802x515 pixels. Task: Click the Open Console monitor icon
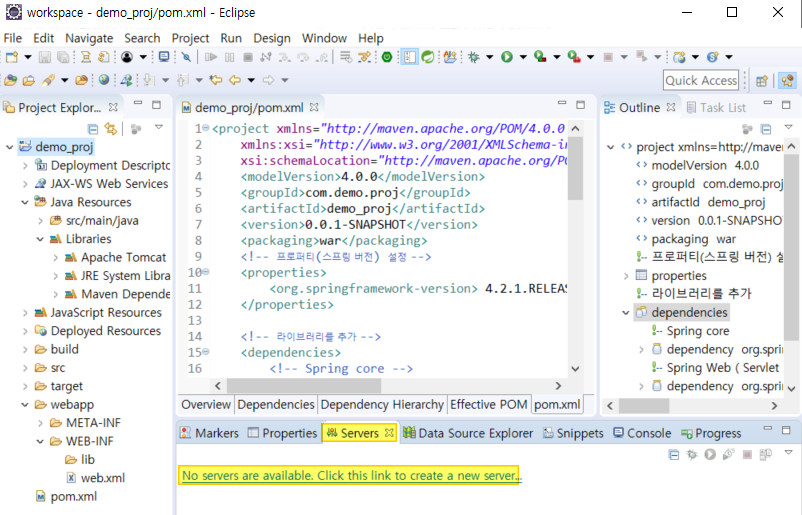164,57
